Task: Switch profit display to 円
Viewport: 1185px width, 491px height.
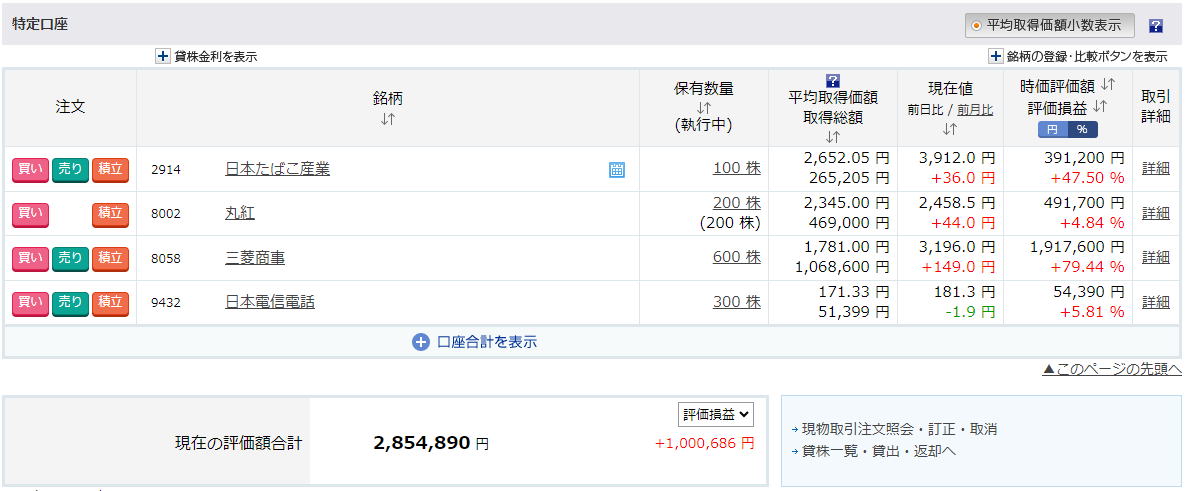Action: pos(1053,129)
